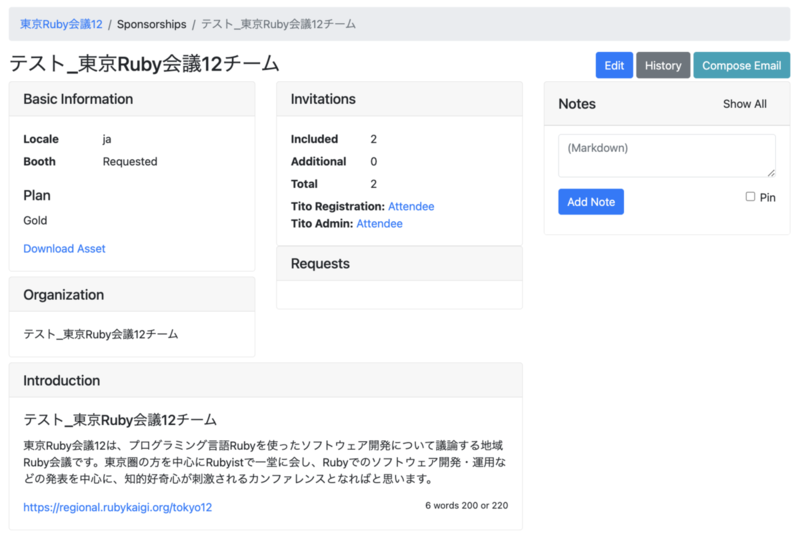Screen dimensions: 800x535
Task: Go to Sponsorships breadcrumb
Action: [x=152, y=24]
